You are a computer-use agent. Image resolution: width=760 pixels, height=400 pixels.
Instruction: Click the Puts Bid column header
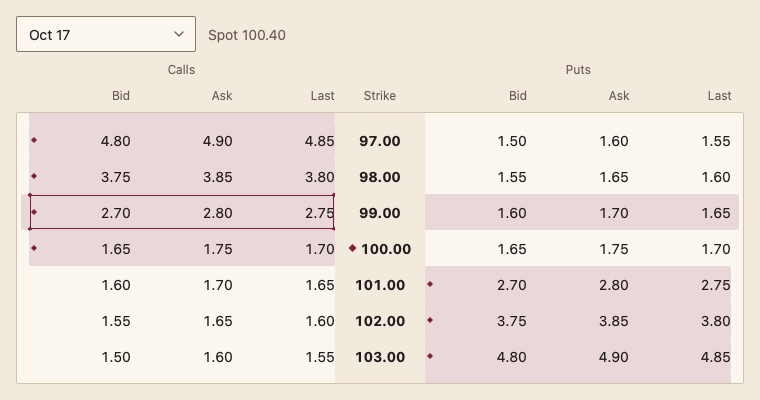518,96
